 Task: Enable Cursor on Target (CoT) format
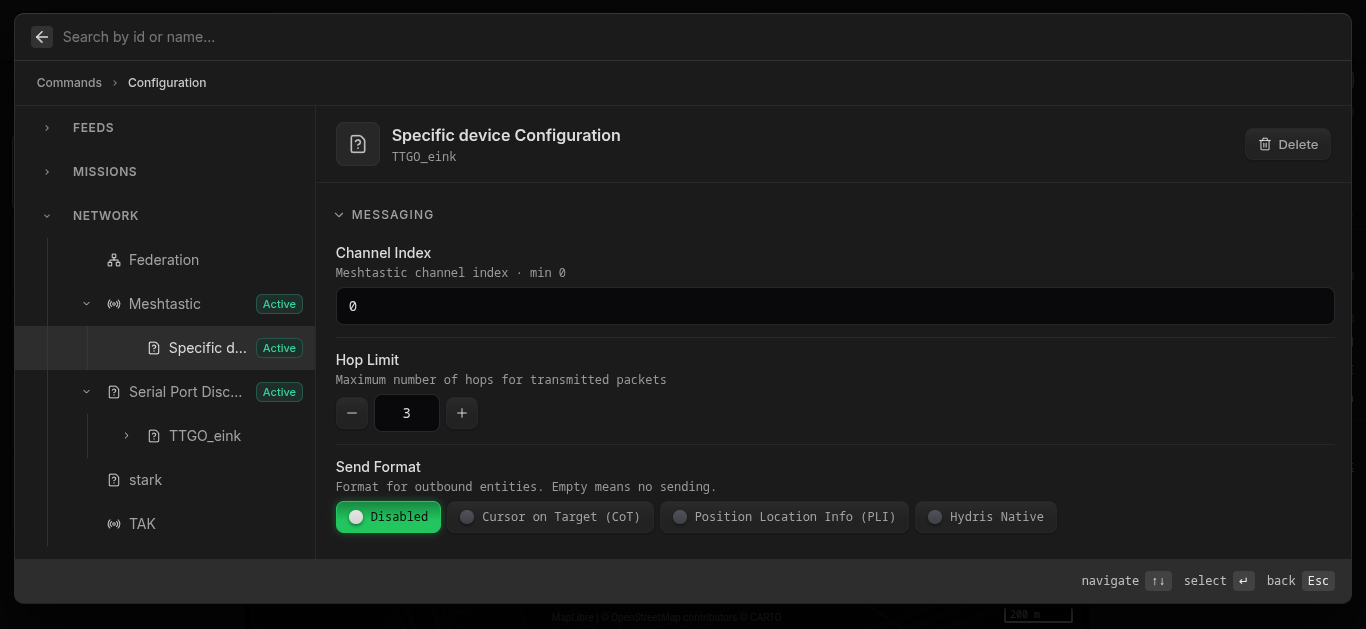[x=550, y=517]
